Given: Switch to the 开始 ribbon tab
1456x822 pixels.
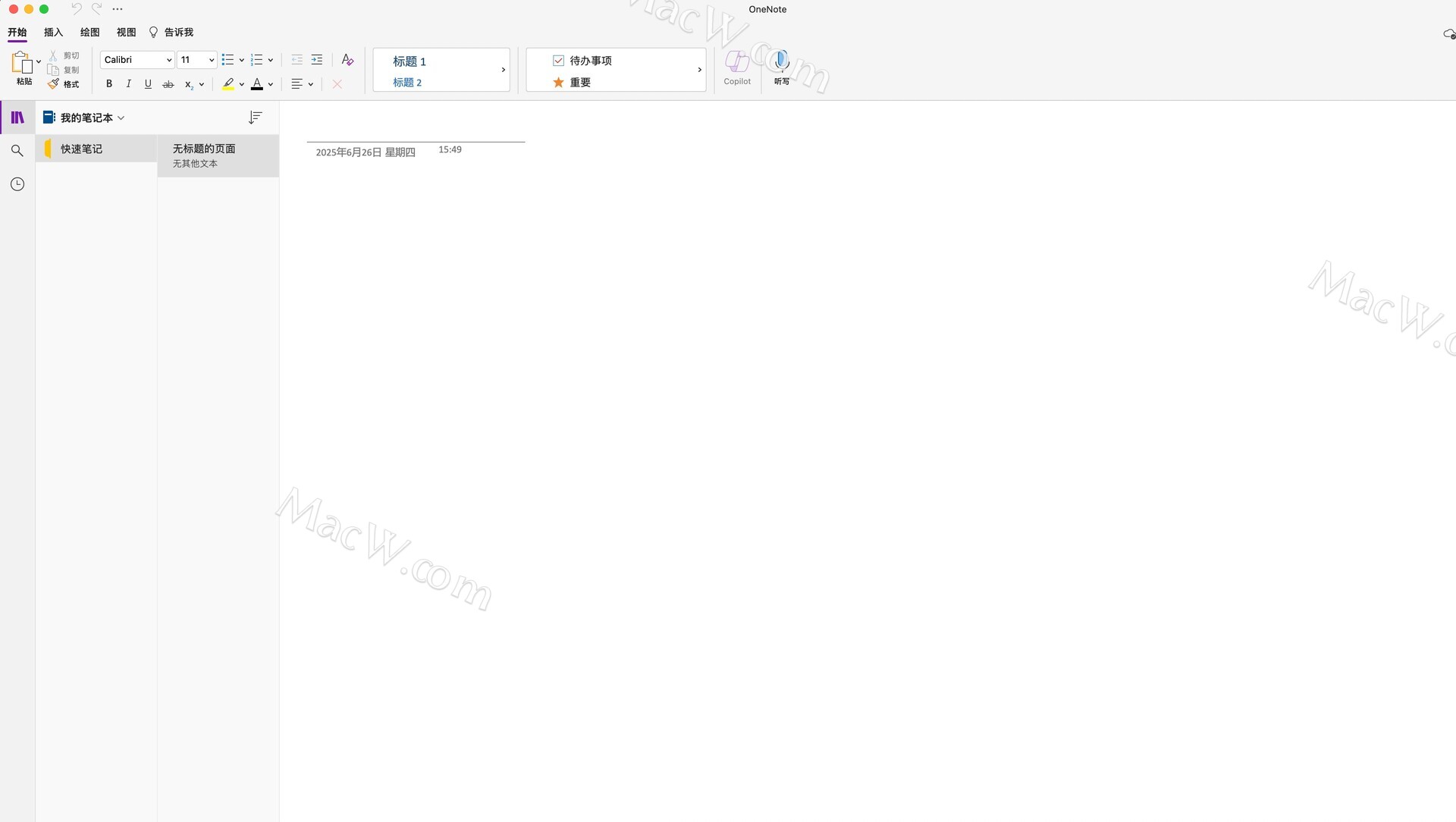Looking at the screenshot, I should [17, 32].
